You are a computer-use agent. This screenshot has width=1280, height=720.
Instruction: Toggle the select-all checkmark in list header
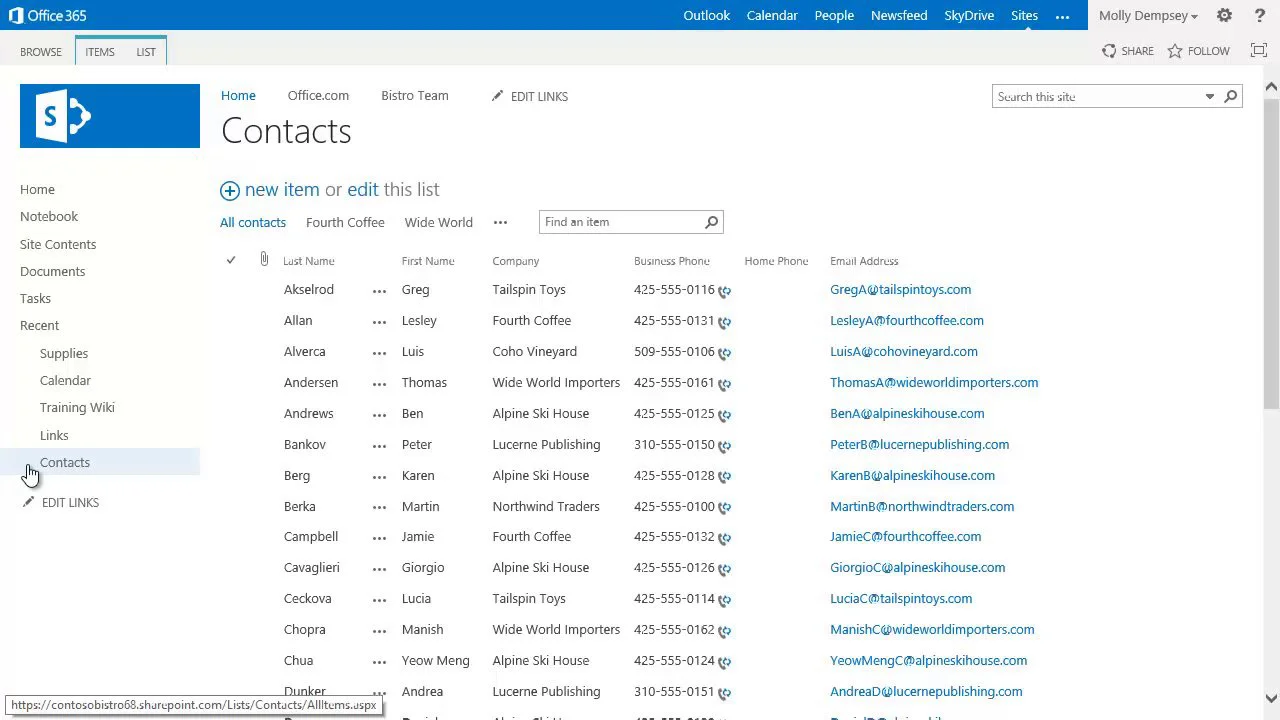point(231,260)
